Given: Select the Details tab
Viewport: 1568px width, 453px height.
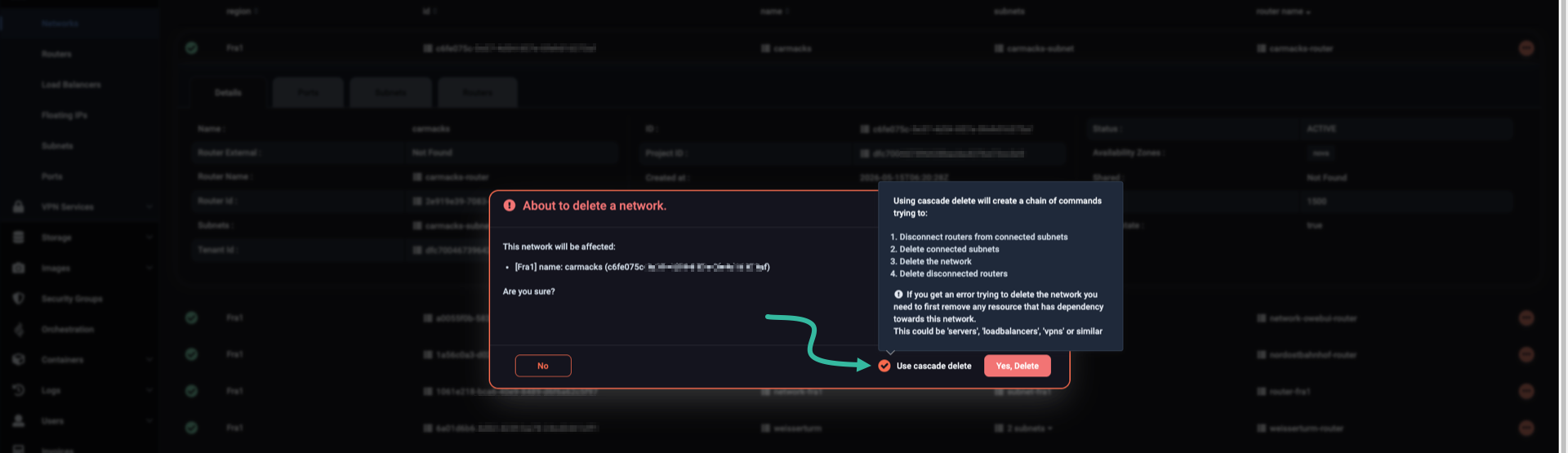Looking at the screenshot, I should [228, 93].
